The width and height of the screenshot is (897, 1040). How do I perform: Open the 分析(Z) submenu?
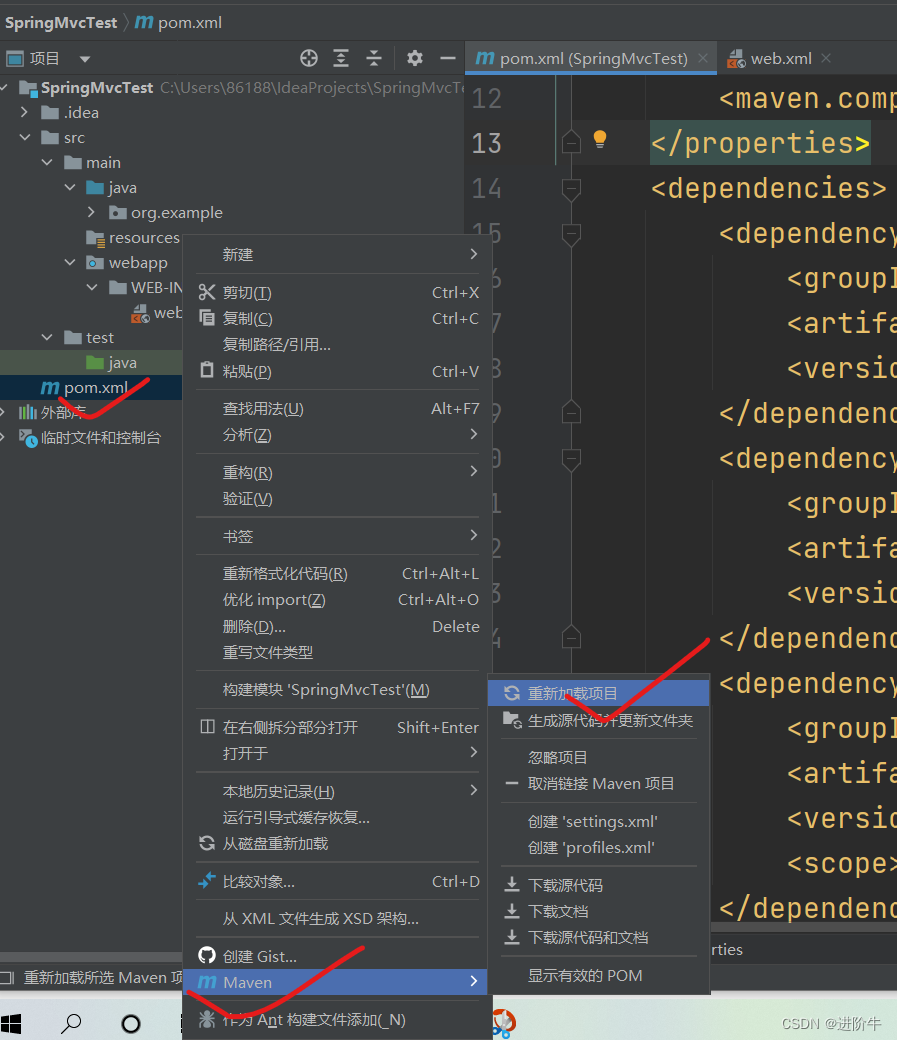coord(338,435)
